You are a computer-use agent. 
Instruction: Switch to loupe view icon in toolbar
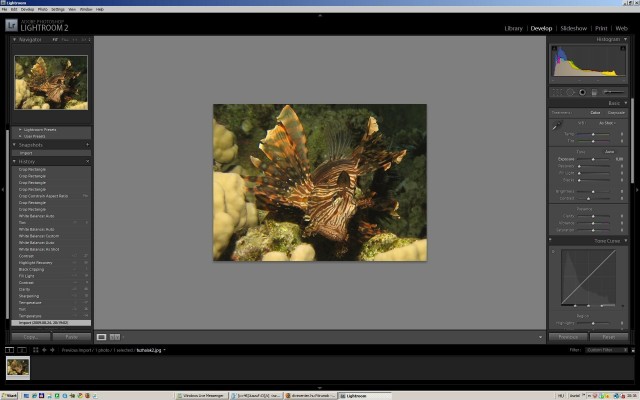click(x=102, y=337)
